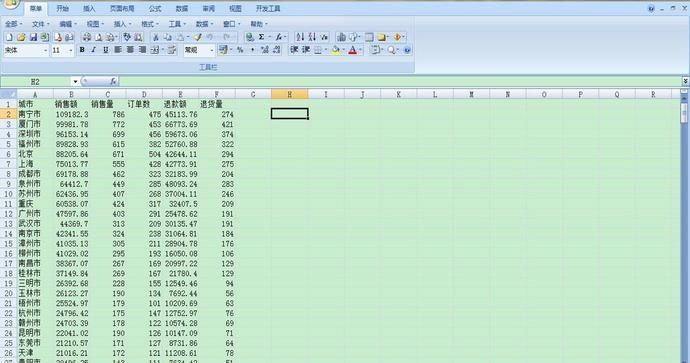Click the Print icon in toolbar
Screen dimensions: 690x363
tap(87, 37)
